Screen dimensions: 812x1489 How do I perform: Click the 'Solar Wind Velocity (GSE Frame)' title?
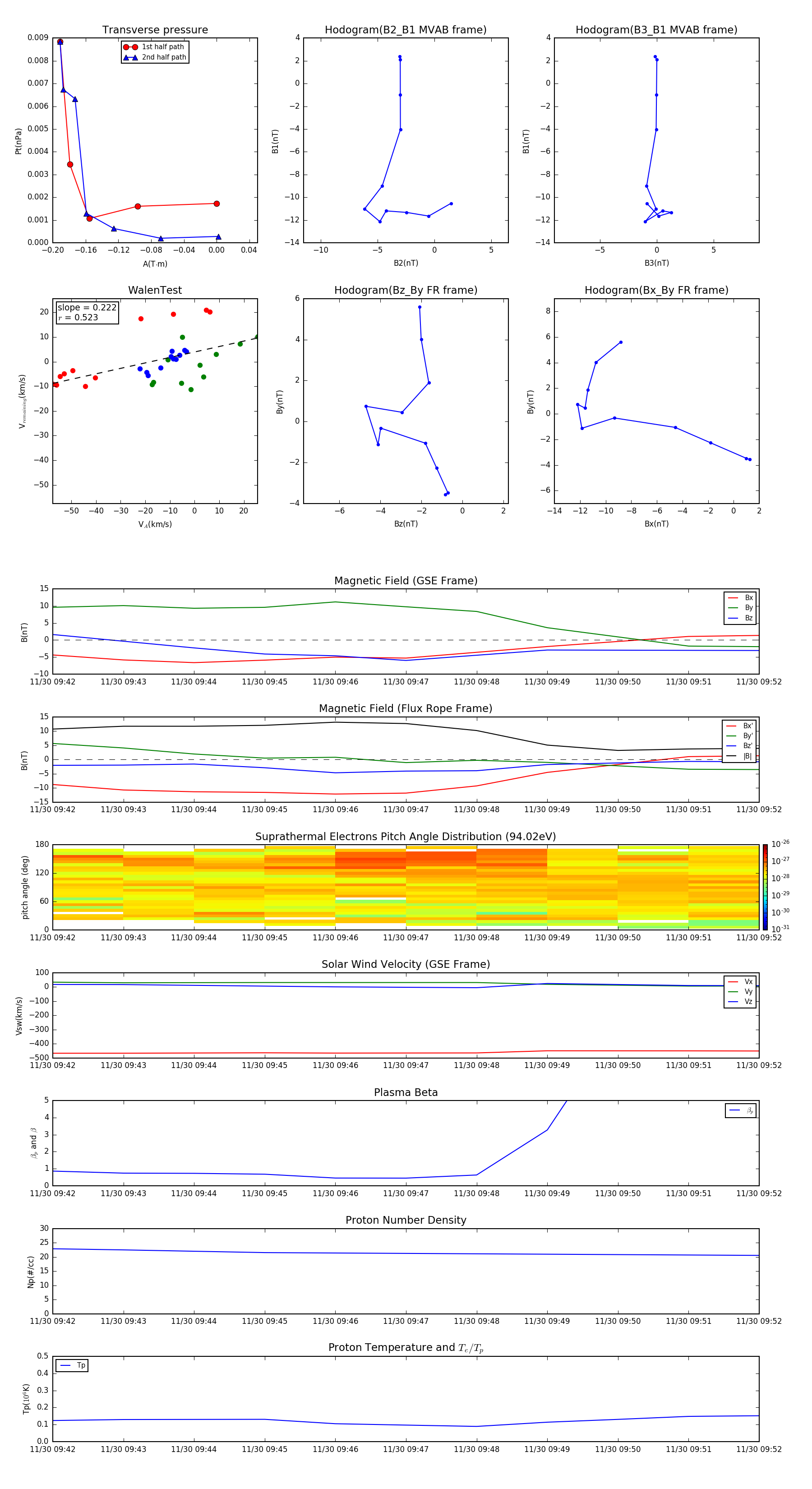(x=406, y=965)
